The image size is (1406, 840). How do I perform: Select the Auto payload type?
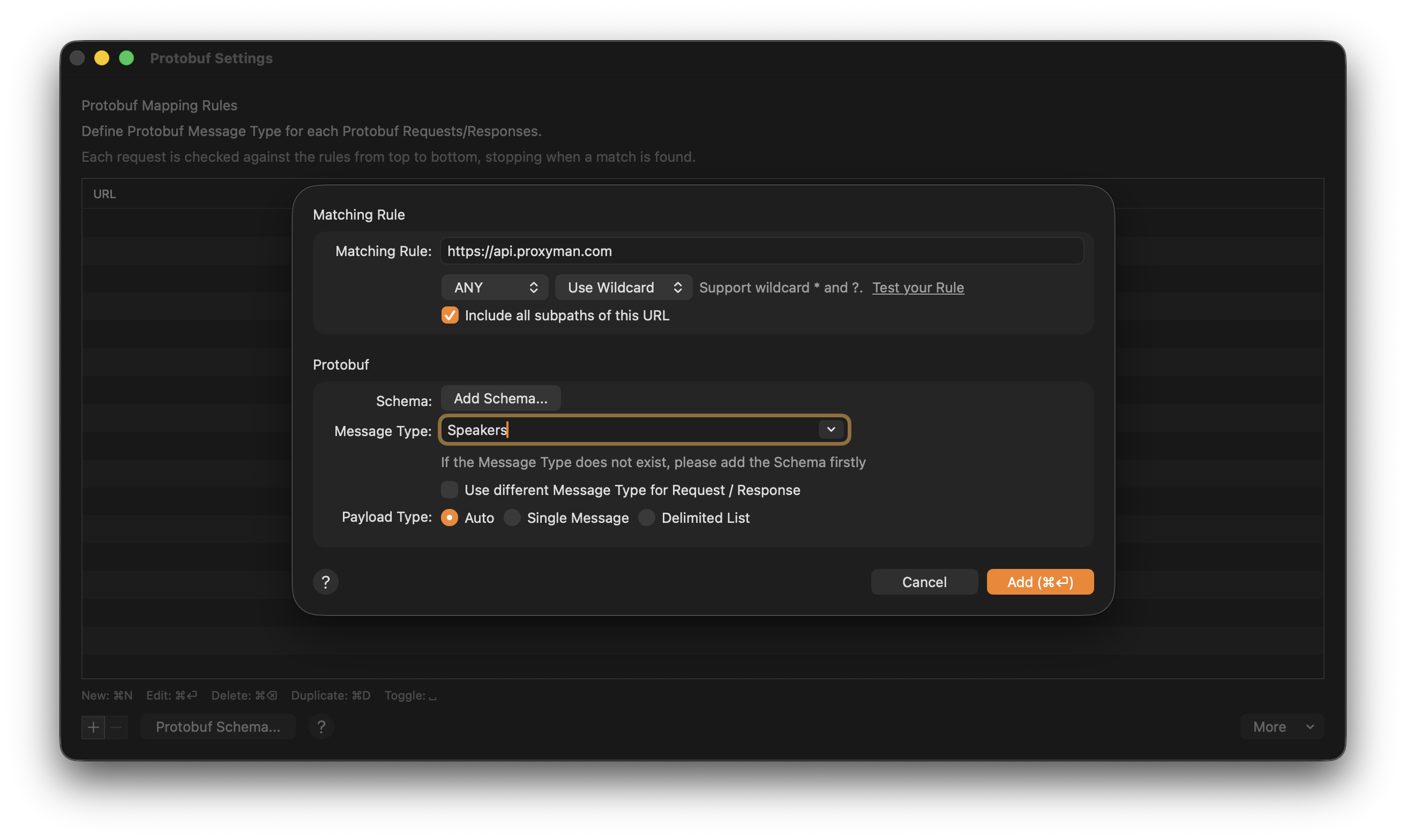click(x=450, y=517)
